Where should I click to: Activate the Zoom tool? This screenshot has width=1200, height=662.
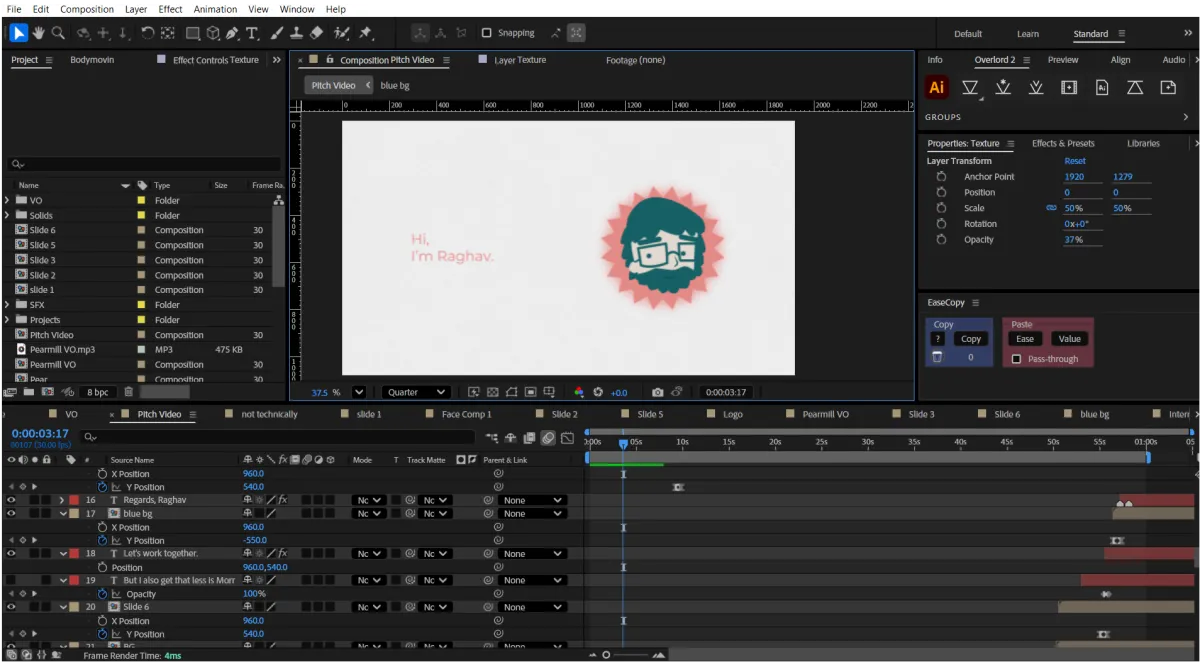(58, 32)
